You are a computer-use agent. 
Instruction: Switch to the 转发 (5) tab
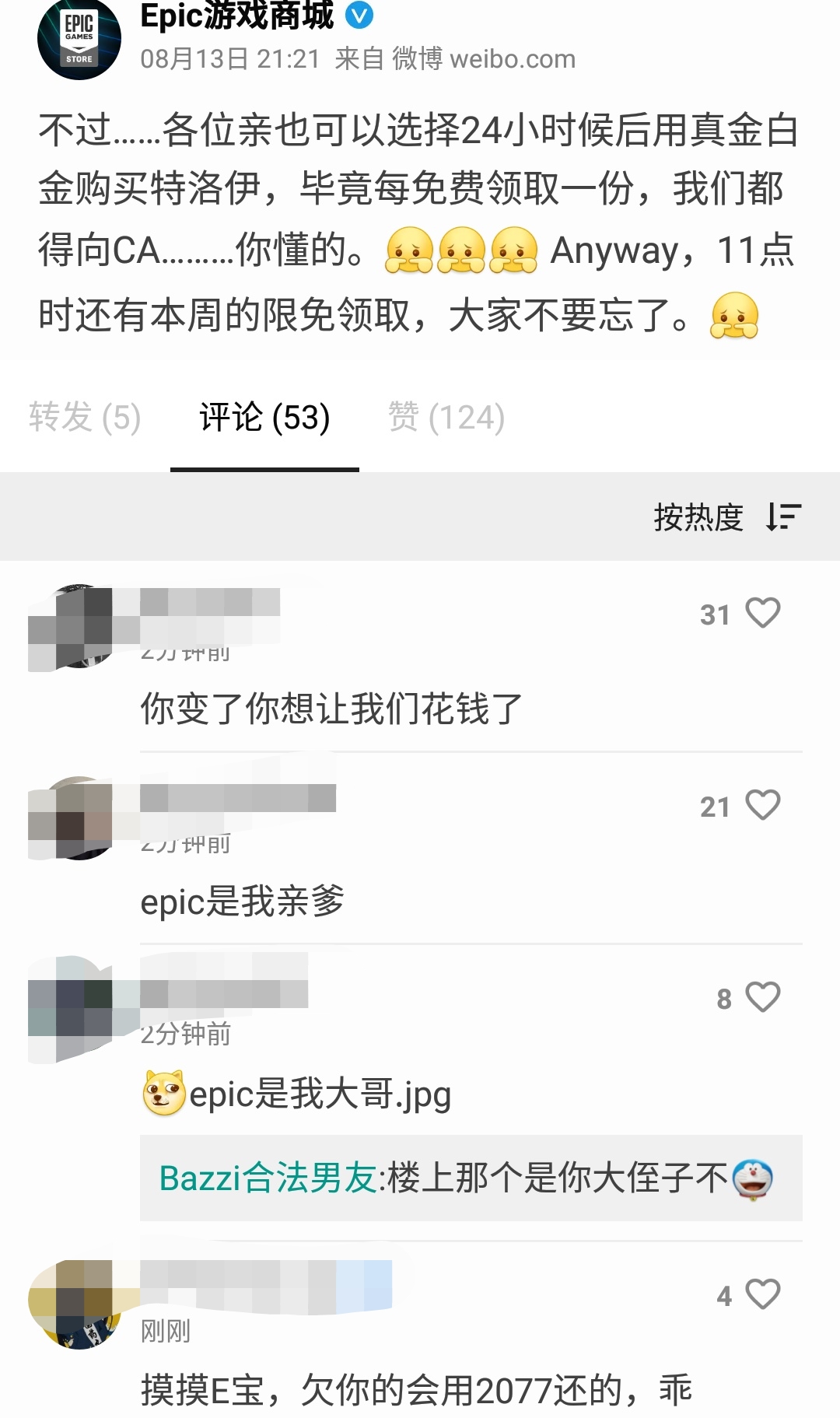(85, 417)
